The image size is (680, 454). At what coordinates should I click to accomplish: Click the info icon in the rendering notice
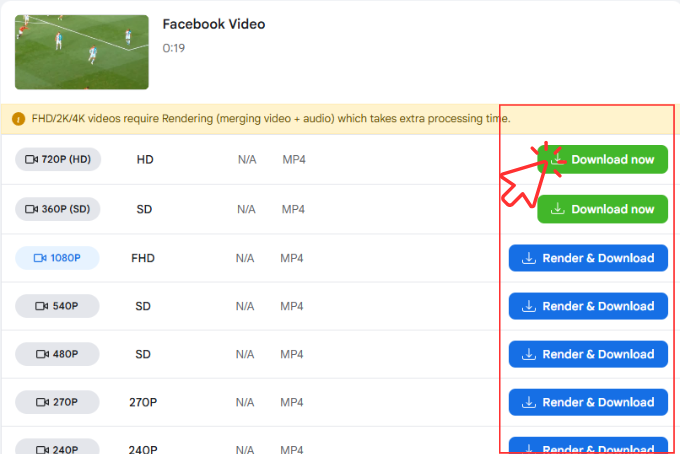[x=18, y=119]
